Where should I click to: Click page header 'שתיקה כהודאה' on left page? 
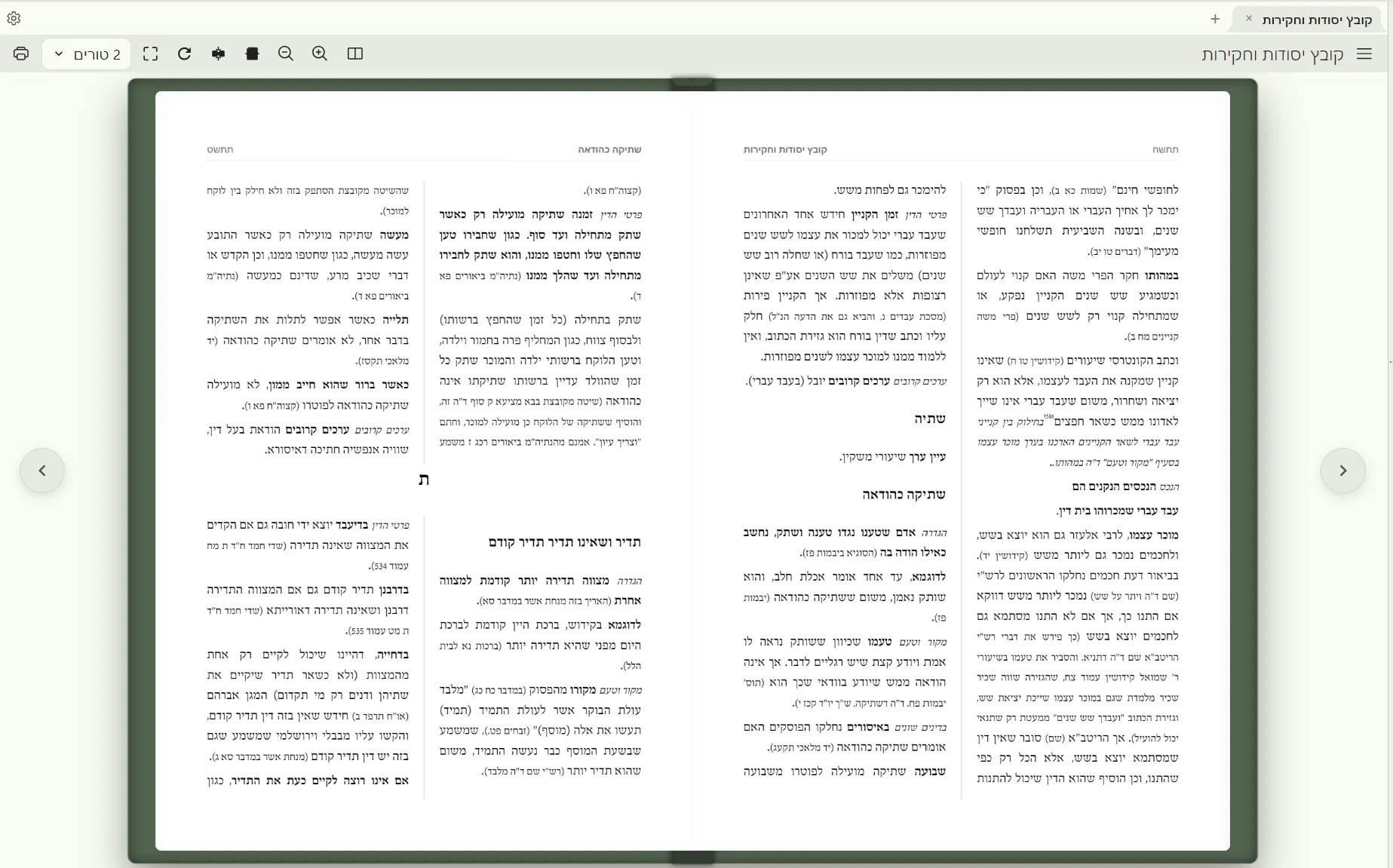tap(609, 149)
